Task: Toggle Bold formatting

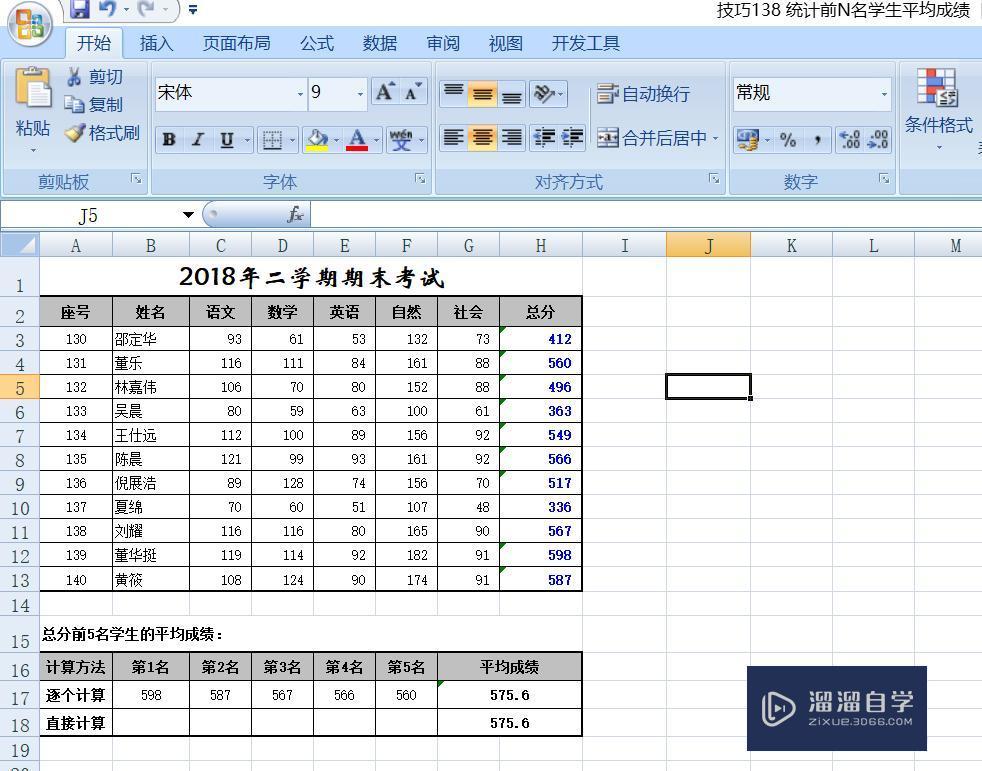Action: tap(168, 140)
